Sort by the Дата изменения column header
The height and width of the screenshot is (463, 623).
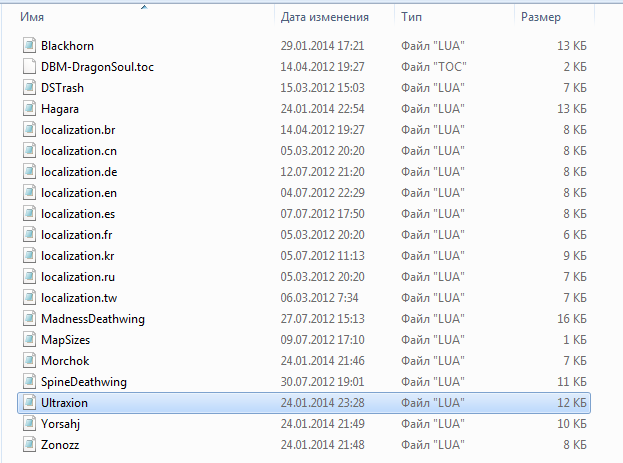325,17
